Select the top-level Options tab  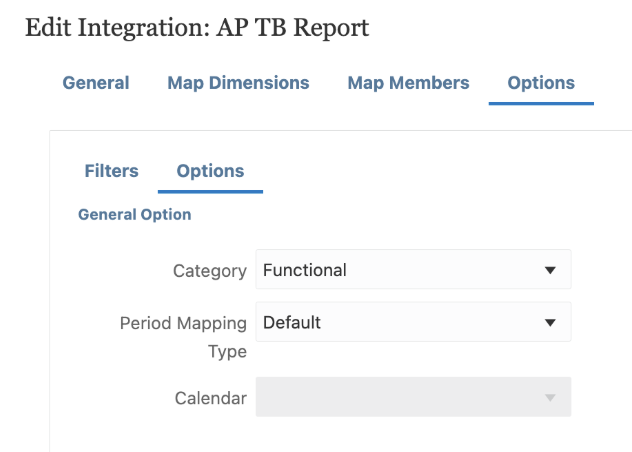(x=541, y=83)
